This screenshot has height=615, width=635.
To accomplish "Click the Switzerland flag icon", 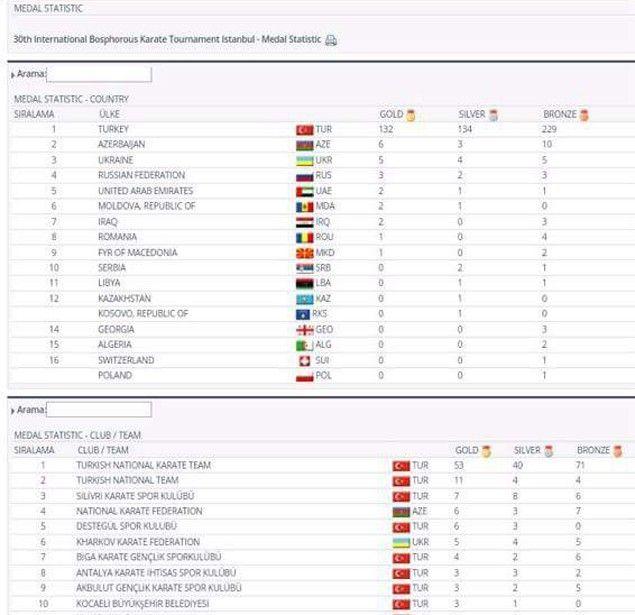I will (x=305, y=360).
